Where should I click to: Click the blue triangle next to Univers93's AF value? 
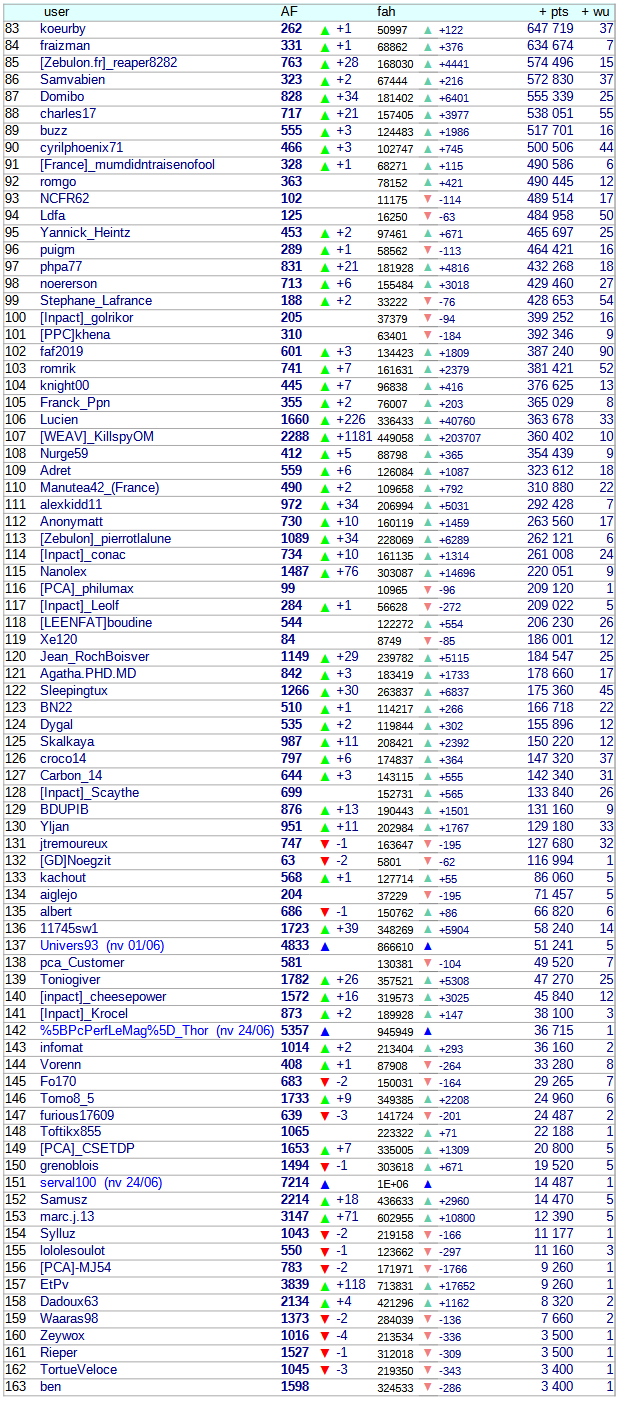pyautogui.click(x=324, y=946)
